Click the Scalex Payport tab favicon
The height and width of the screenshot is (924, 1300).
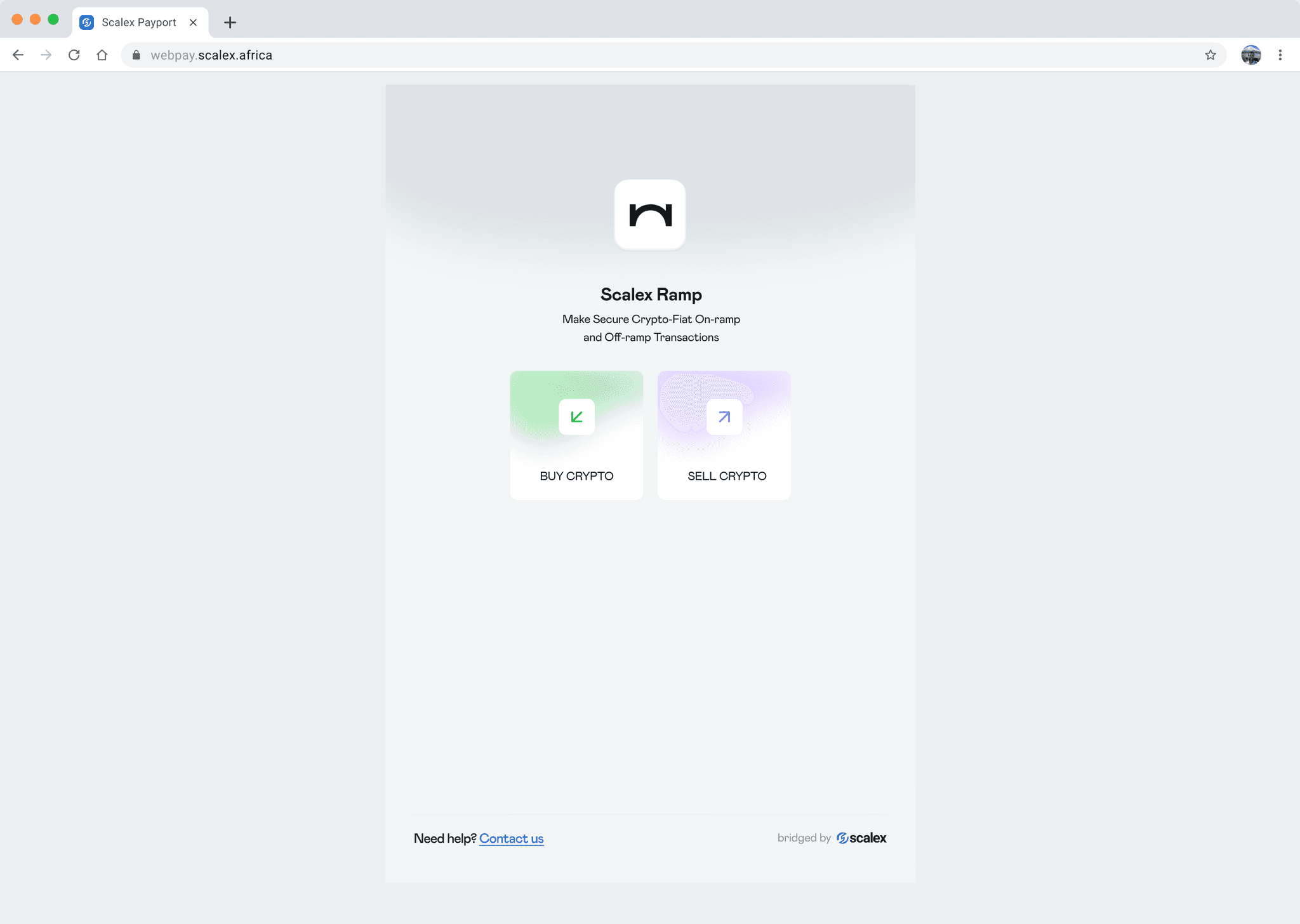click(87, 22)
